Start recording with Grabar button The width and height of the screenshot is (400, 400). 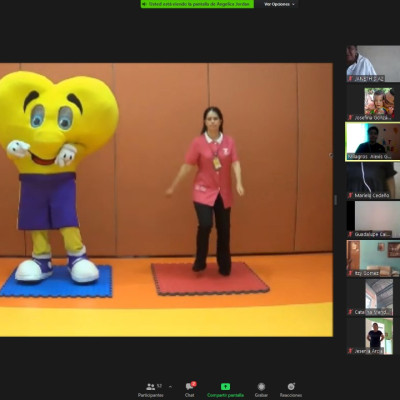tap(261, 390)
